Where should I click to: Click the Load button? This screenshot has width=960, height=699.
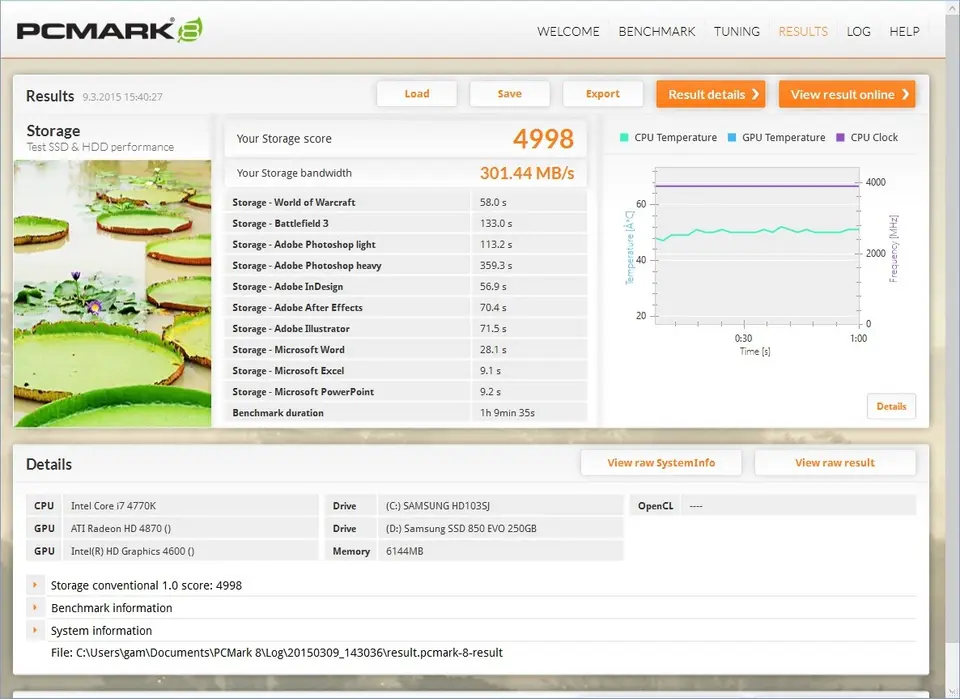pyautogui.click(x=417, y=94)
